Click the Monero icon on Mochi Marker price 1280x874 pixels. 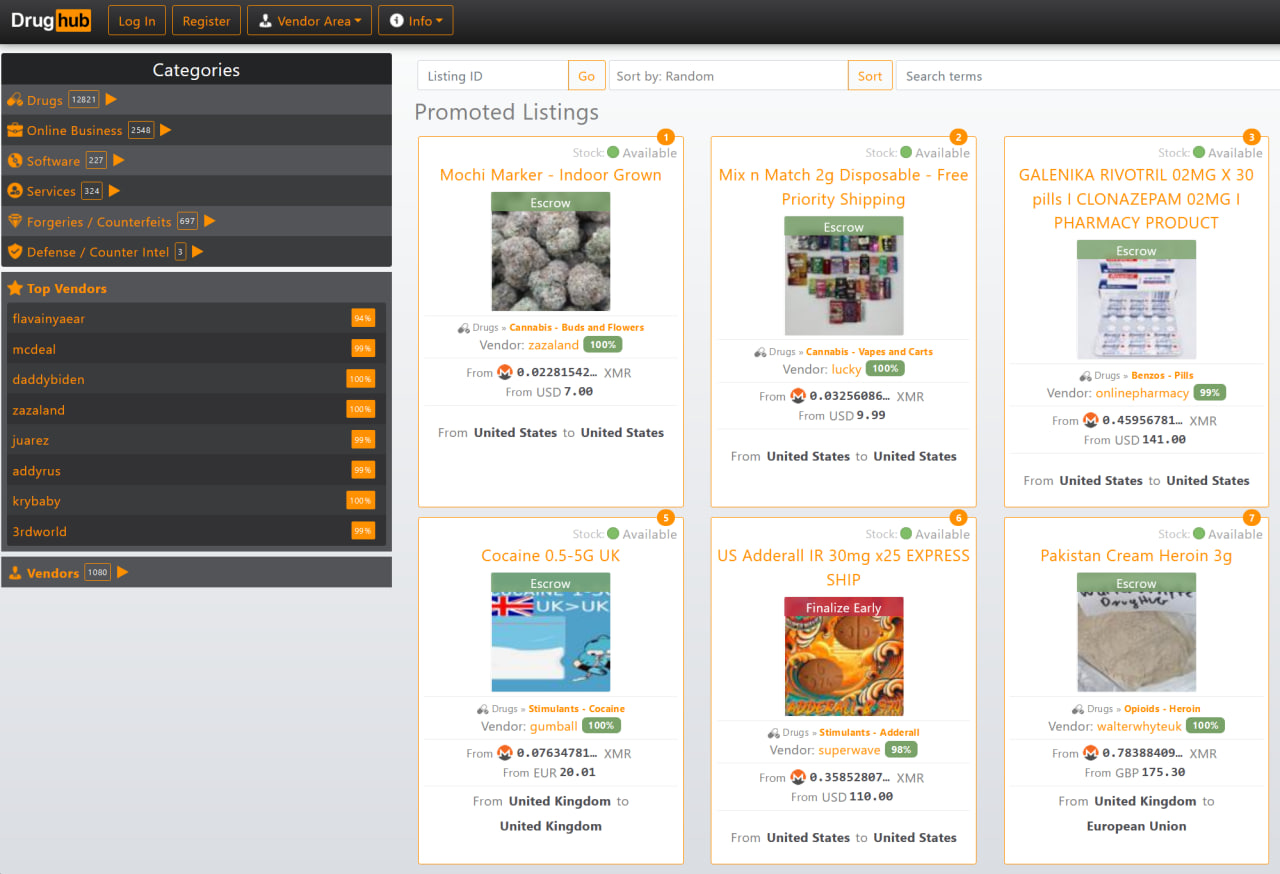point(505,371)
